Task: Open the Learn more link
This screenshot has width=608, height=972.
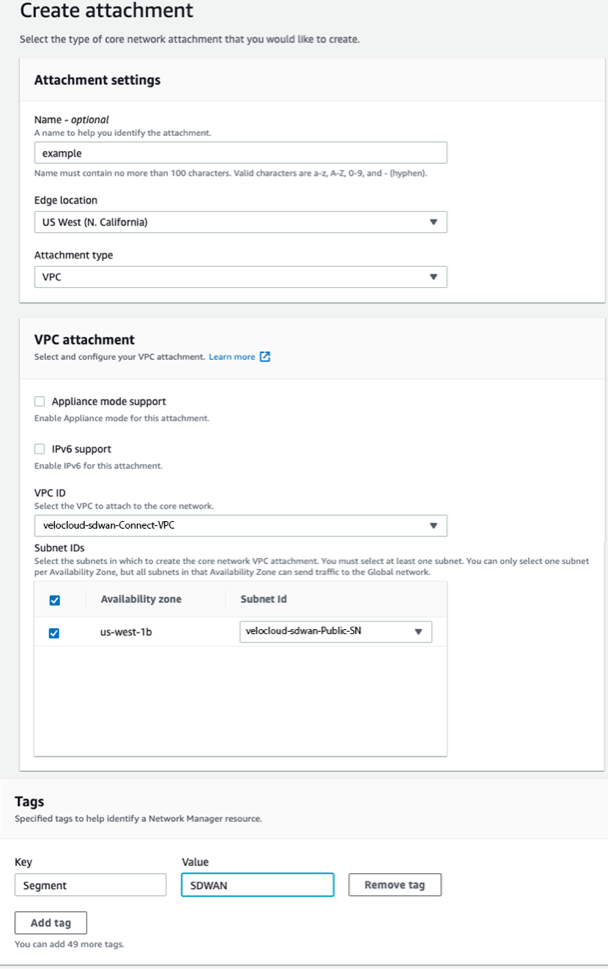Action: click(232, 357)
